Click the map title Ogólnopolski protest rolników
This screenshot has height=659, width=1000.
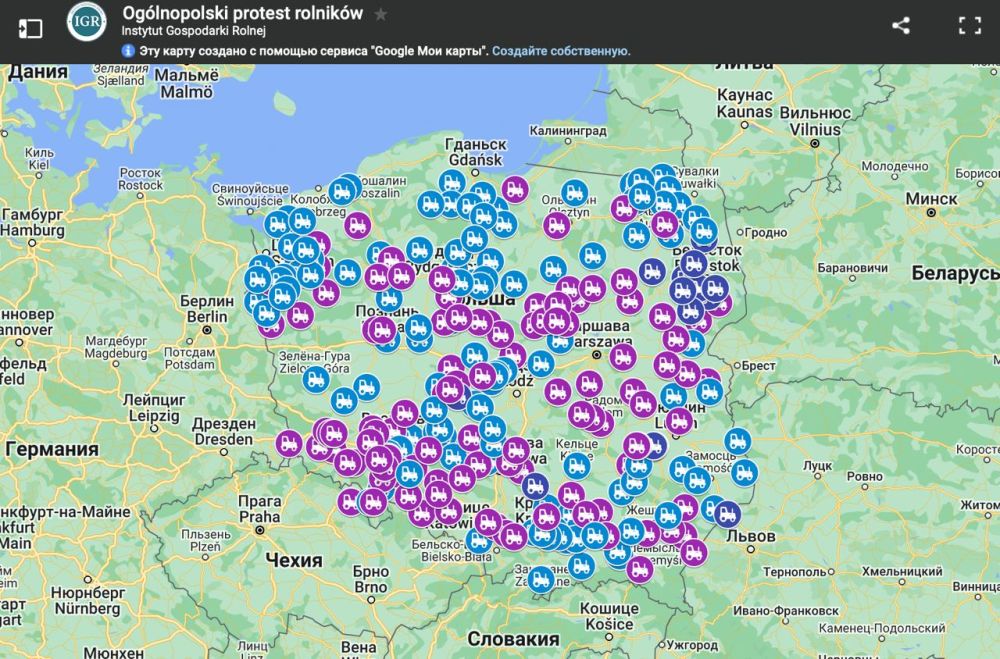[242, 14]
